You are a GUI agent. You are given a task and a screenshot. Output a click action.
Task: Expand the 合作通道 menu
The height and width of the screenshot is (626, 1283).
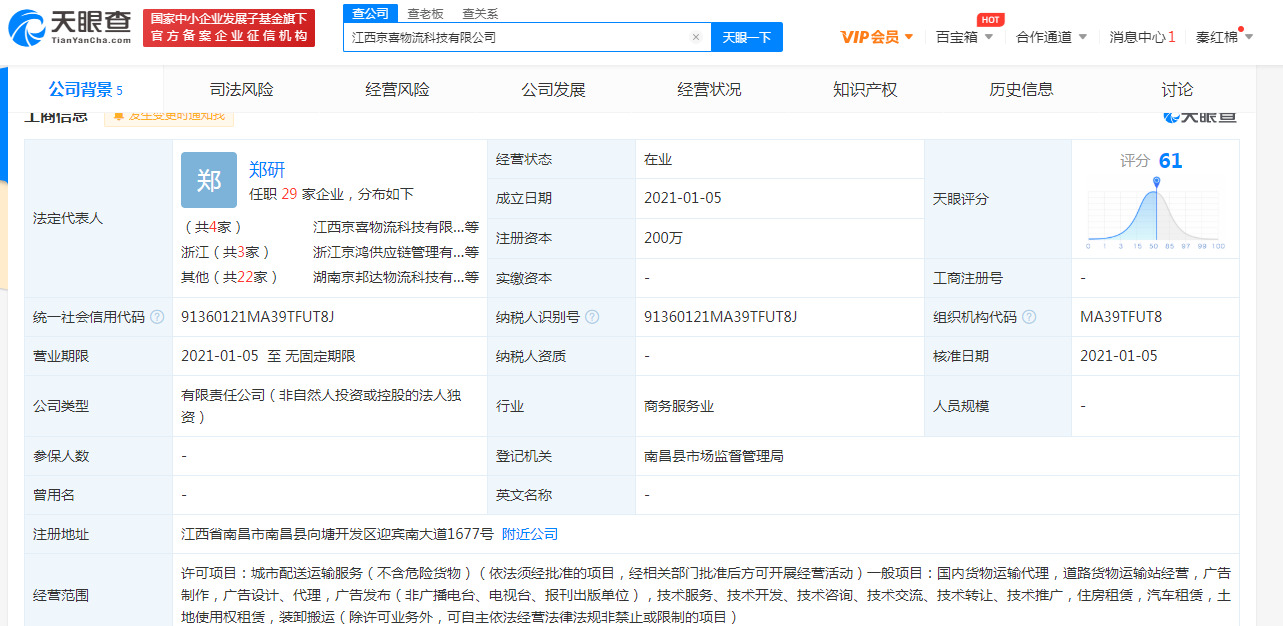(1051, 37)
